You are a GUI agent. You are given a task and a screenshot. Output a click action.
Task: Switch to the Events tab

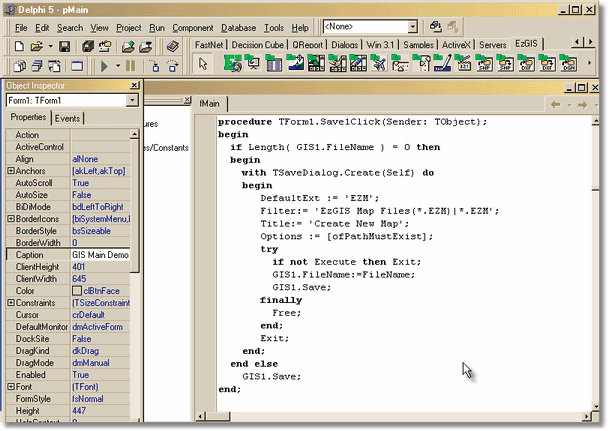pyautogui.click(x=67, y=118)
